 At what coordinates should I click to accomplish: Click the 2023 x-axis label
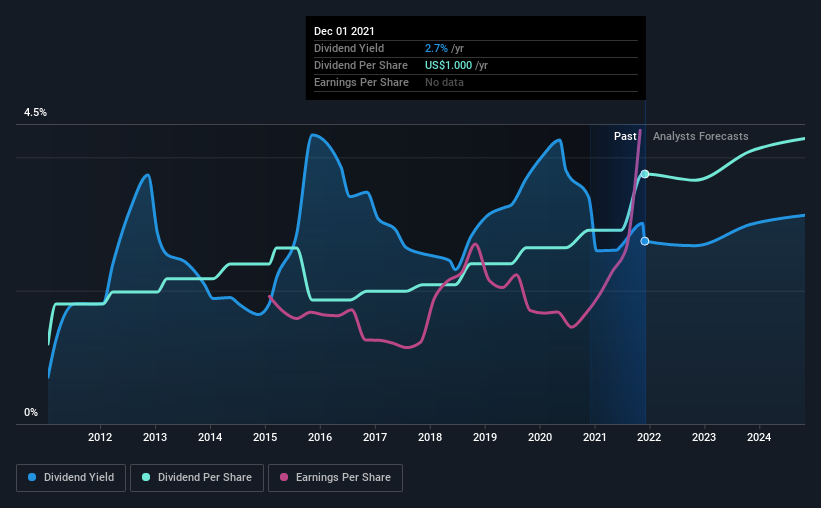[704, 437]
